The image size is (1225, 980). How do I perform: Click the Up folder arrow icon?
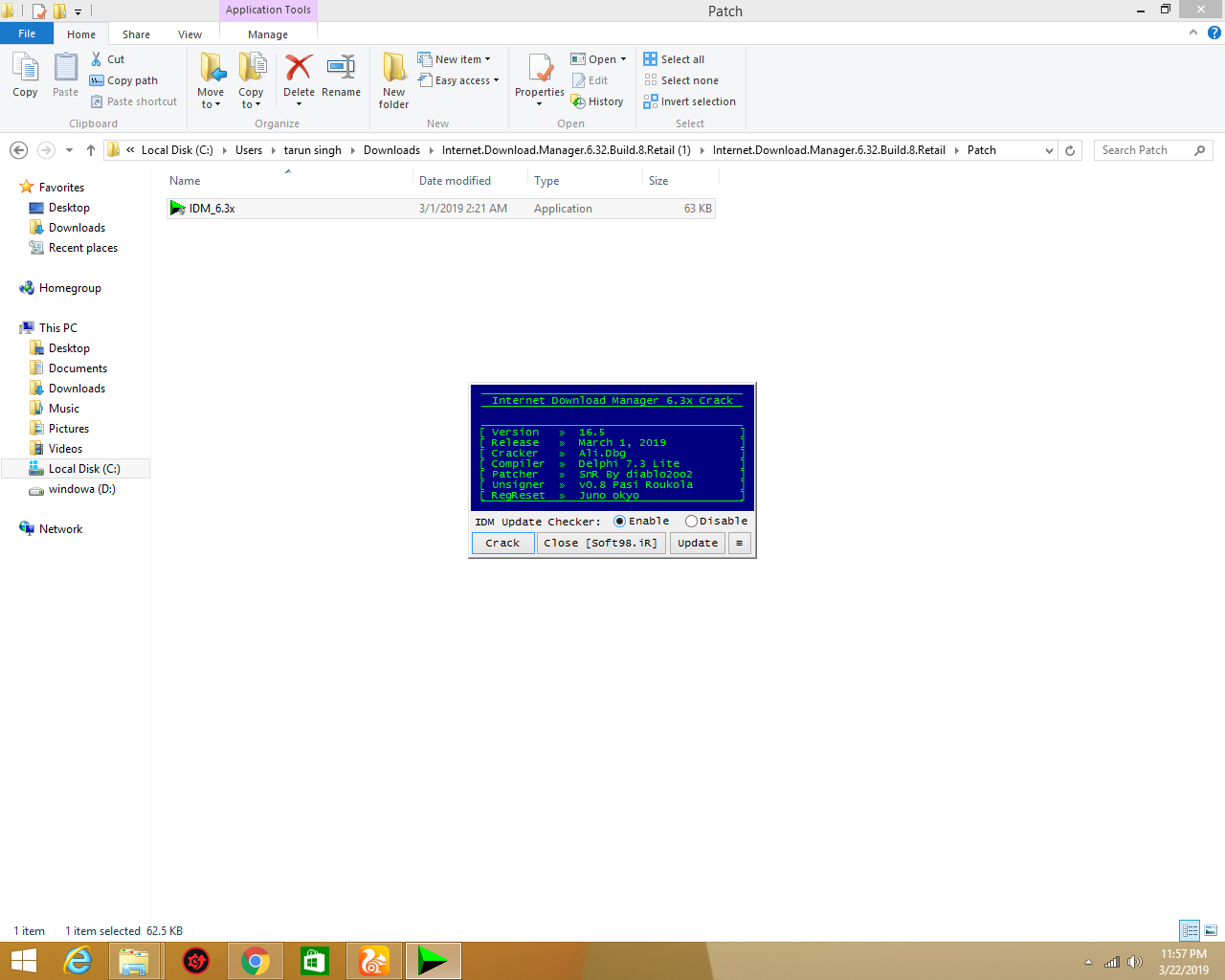coord(91,150)
